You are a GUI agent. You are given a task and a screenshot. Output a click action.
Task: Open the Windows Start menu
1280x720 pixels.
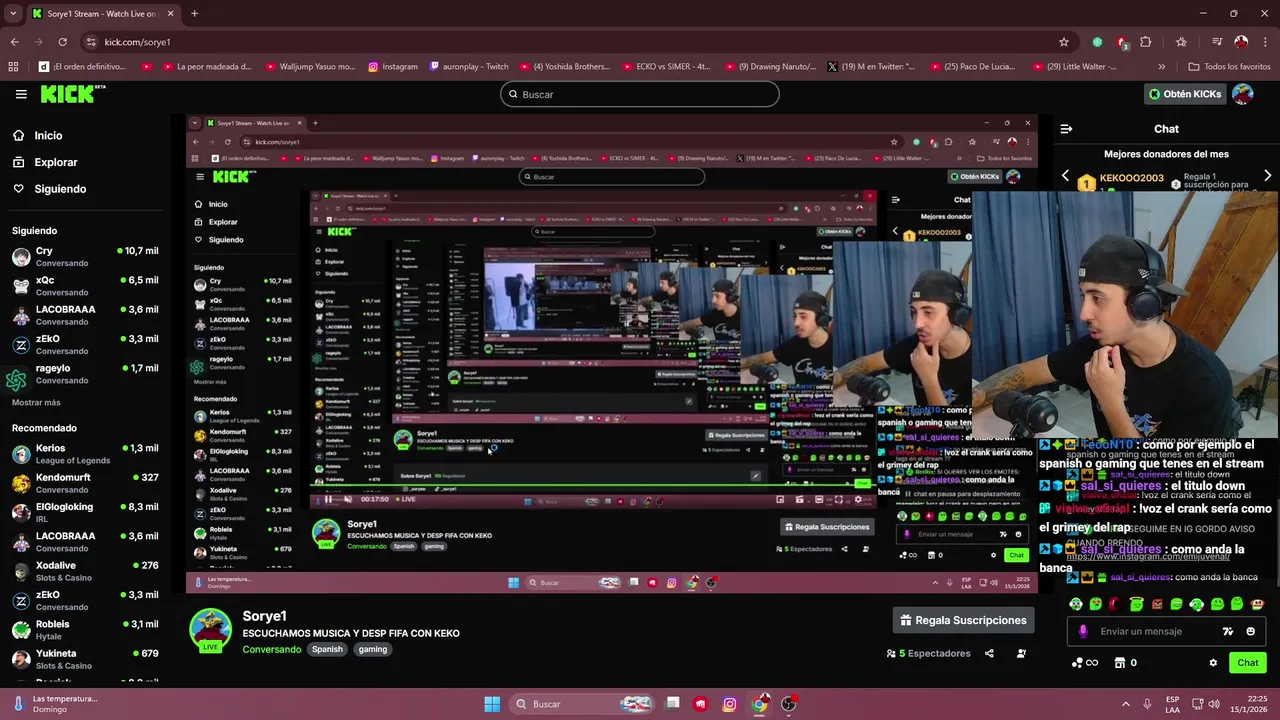point(492,704)
